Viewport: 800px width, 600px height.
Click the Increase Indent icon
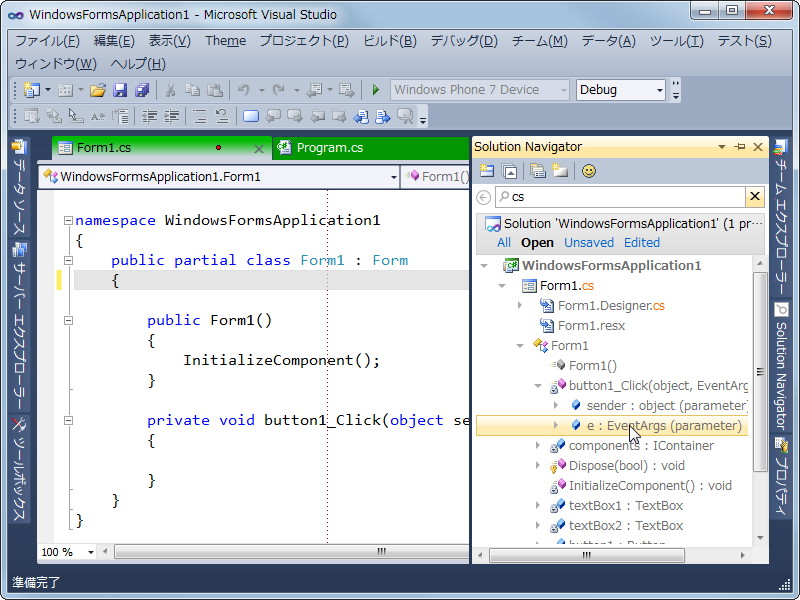pyautogui.click(x=171, y=117)
